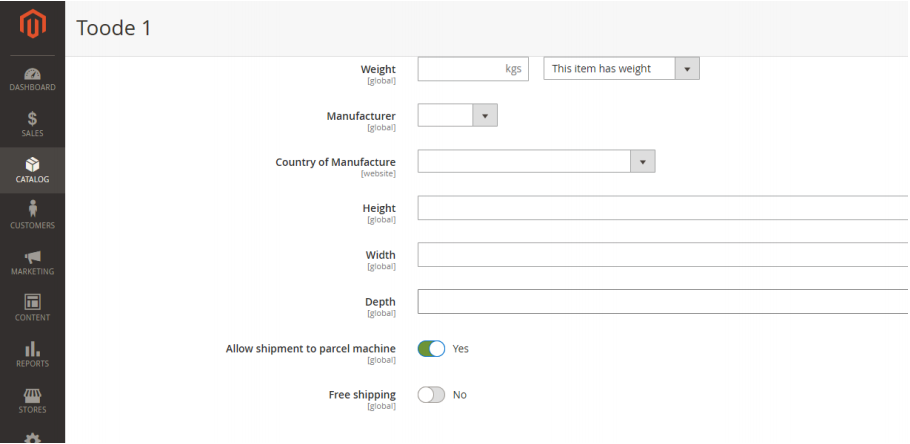
Task: Click the Free shipping label
Action: point(362,395)
